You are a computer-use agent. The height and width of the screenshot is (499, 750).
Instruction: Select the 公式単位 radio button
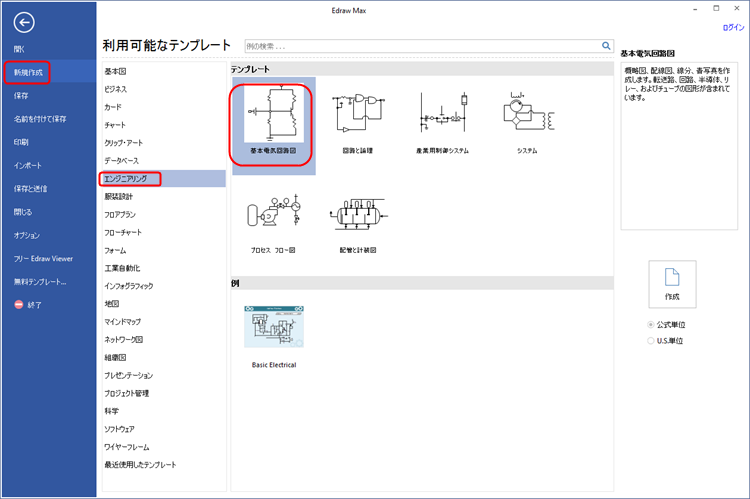tap(651, 324)
